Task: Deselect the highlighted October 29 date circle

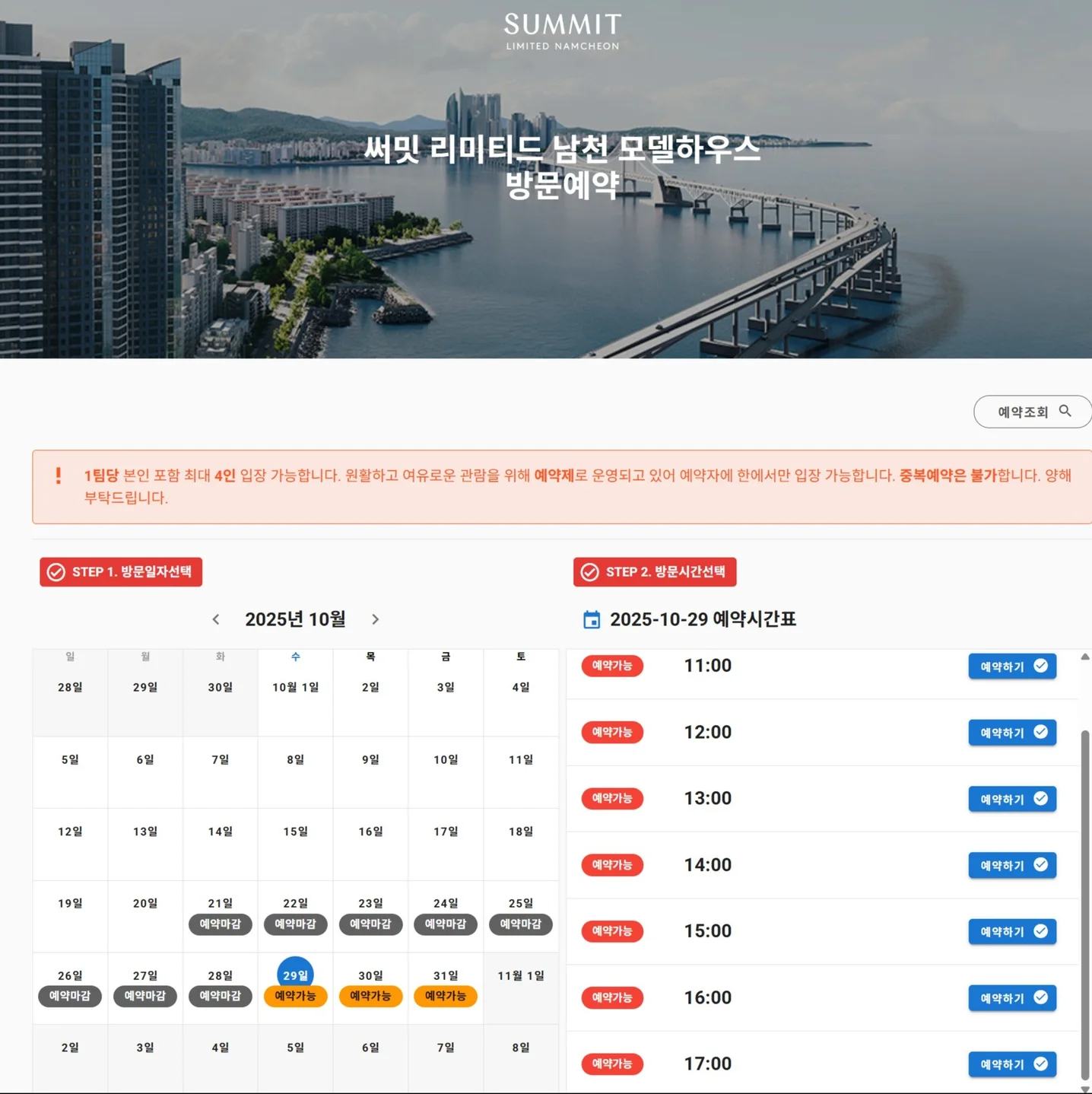Action: (295, 974)
